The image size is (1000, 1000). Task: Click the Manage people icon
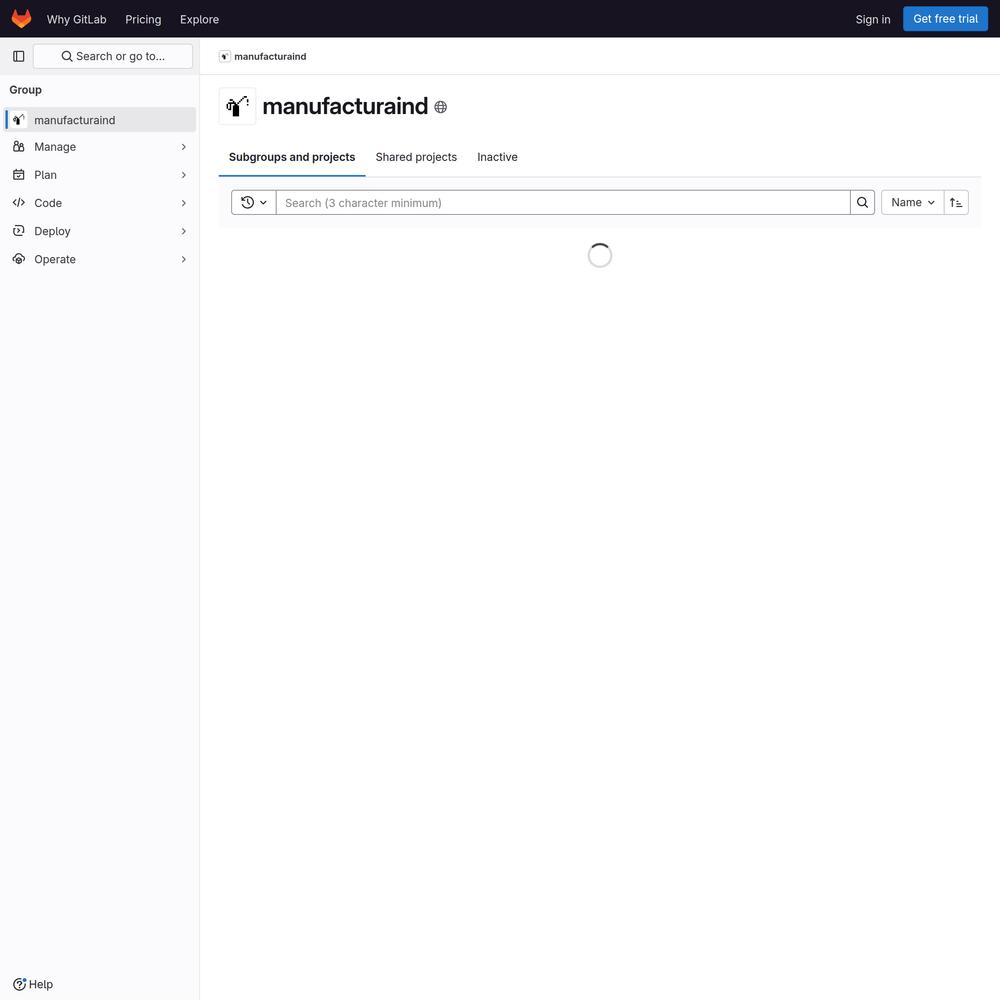(18, 147)
